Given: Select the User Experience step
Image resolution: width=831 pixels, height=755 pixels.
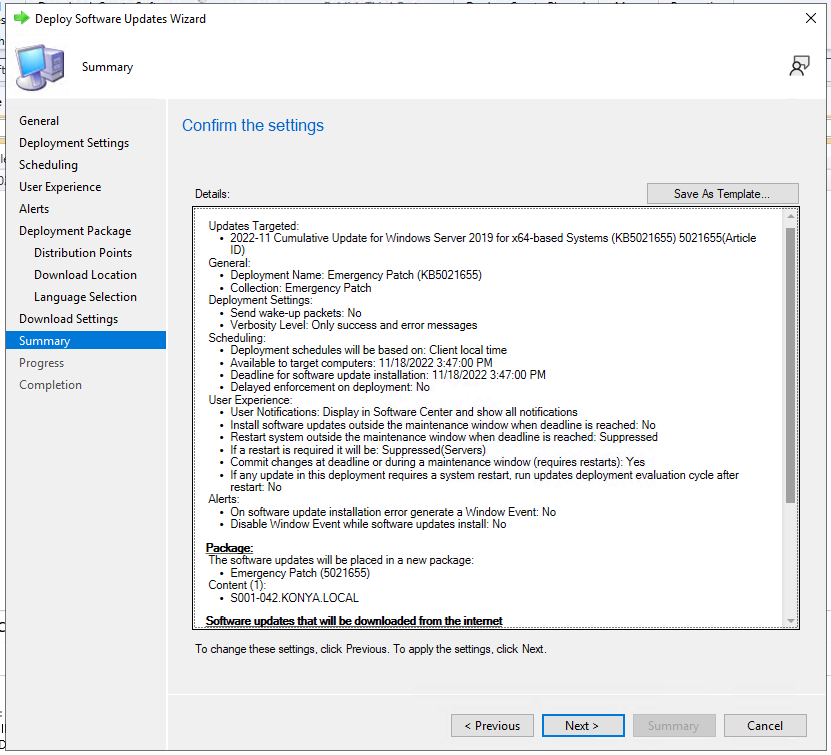Looking at the screenshot, I should tap(60, 187).
